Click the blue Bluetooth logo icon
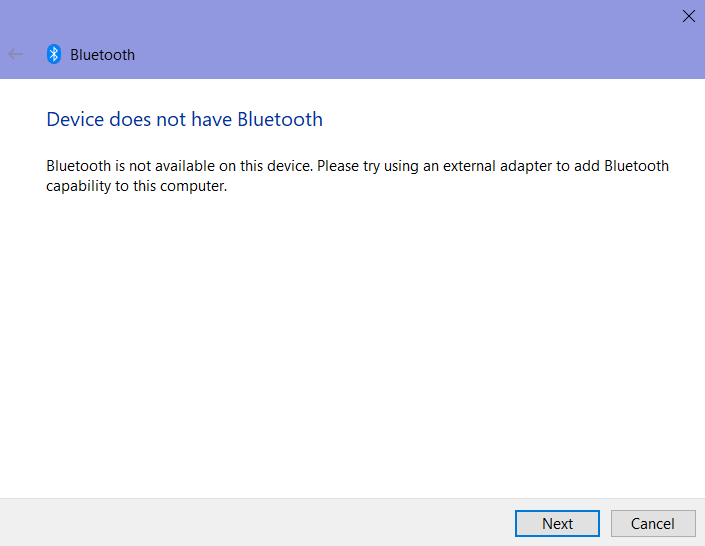 (x=54, y=55)
